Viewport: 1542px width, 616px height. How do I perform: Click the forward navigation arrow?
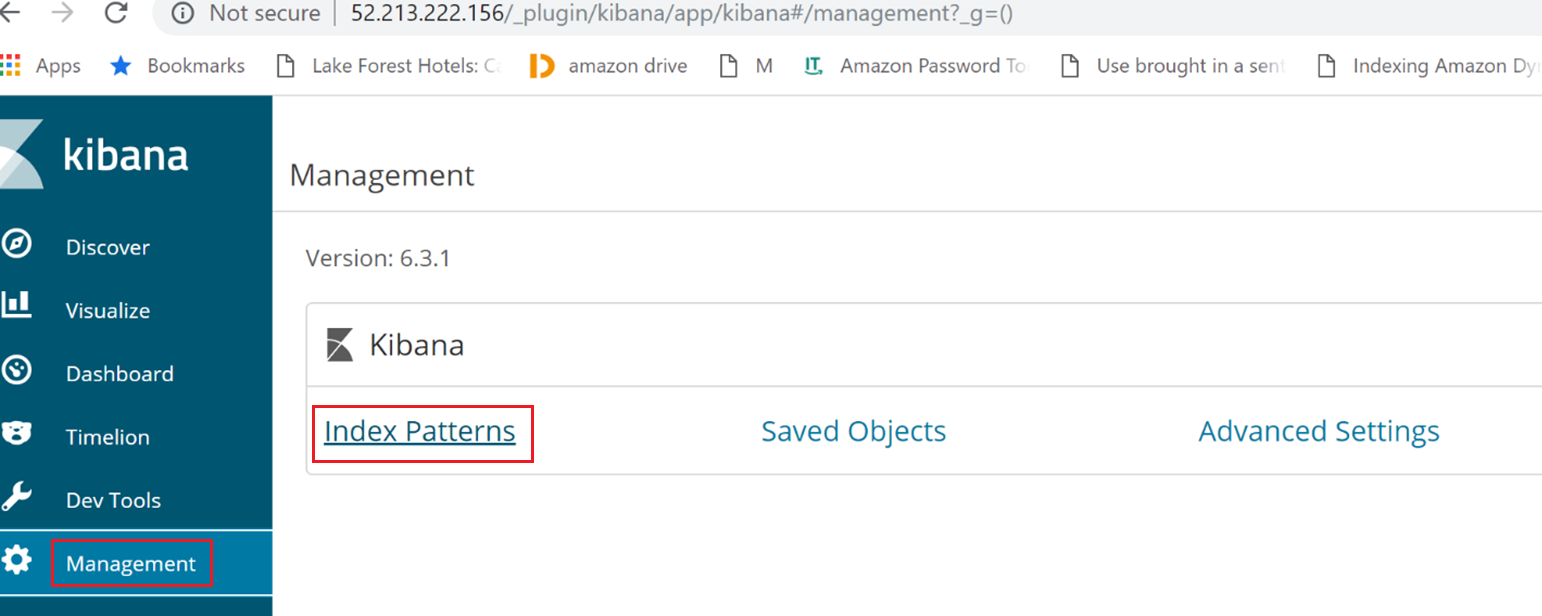click(x=62, y=12)
